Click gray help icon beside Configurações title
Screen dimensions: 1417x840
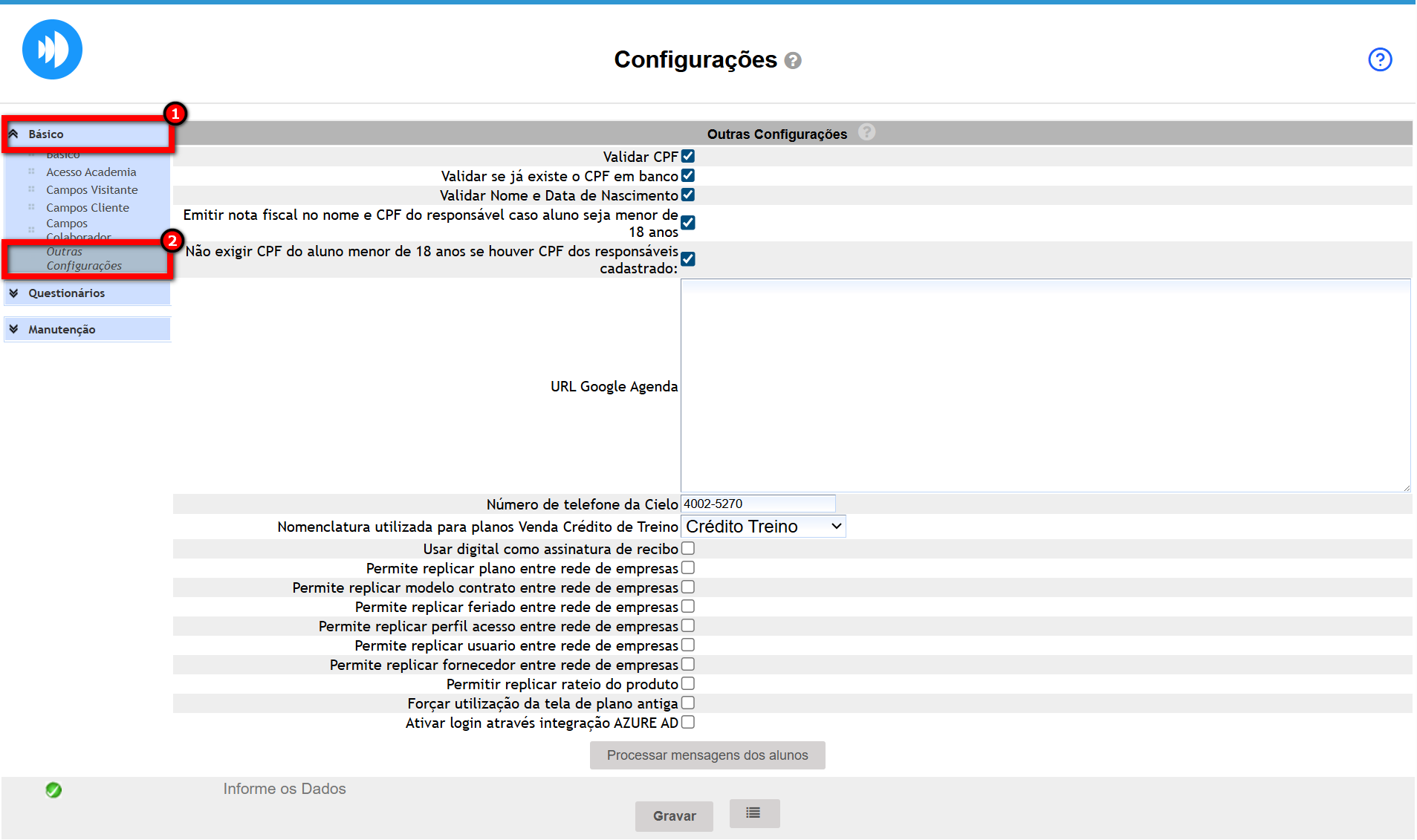pos(793,61)
